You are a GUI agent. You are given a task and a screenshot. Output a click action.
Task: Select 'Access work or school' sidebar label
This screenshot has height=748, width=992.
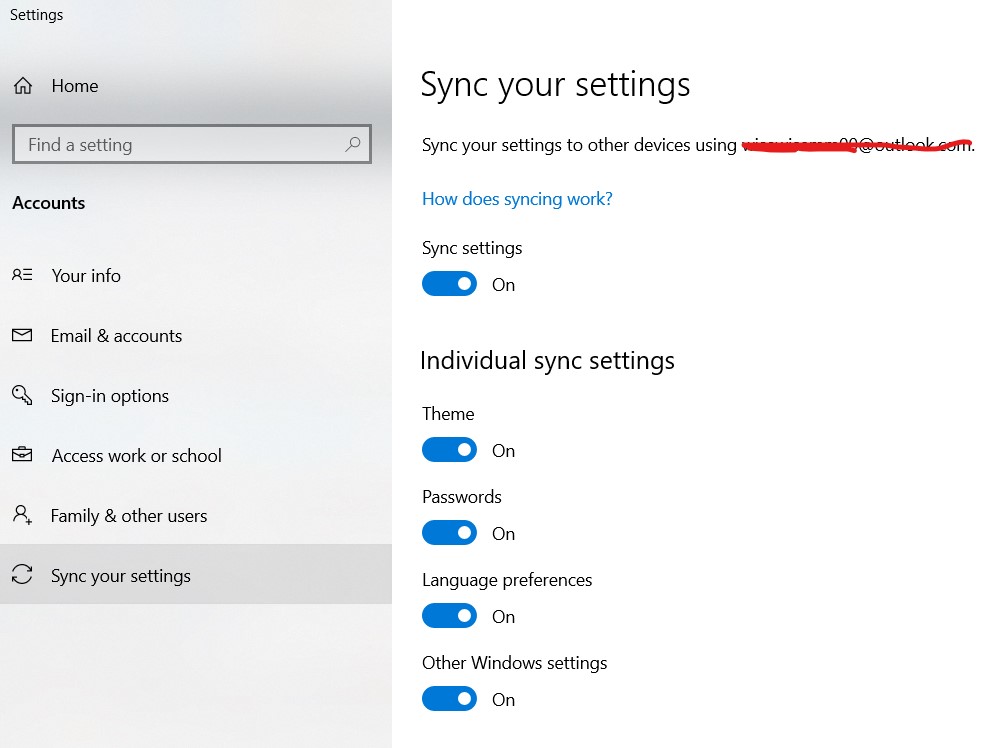tap(136, 456)
